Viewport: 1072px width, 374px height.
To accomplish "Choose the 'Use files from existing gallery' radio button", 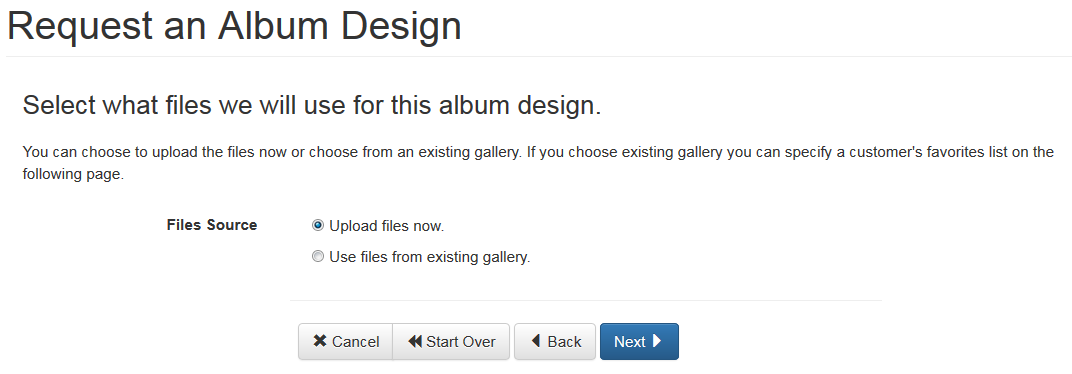I will (317, 256).
